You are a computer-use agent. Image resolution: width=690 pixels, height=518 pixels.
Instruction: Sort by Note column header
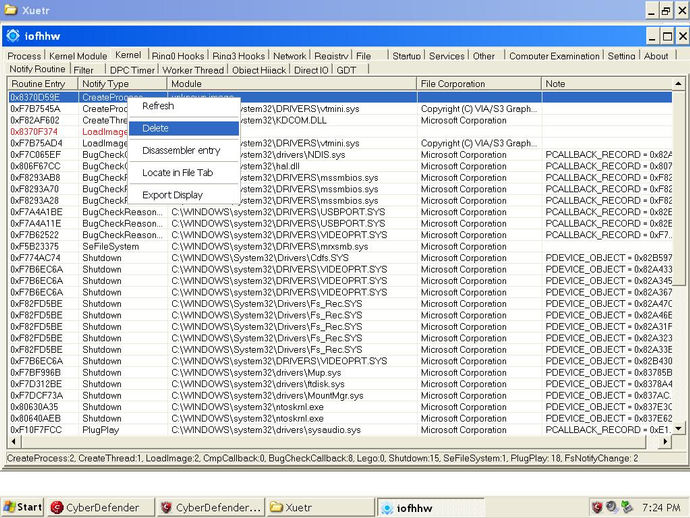pos(607,84)
